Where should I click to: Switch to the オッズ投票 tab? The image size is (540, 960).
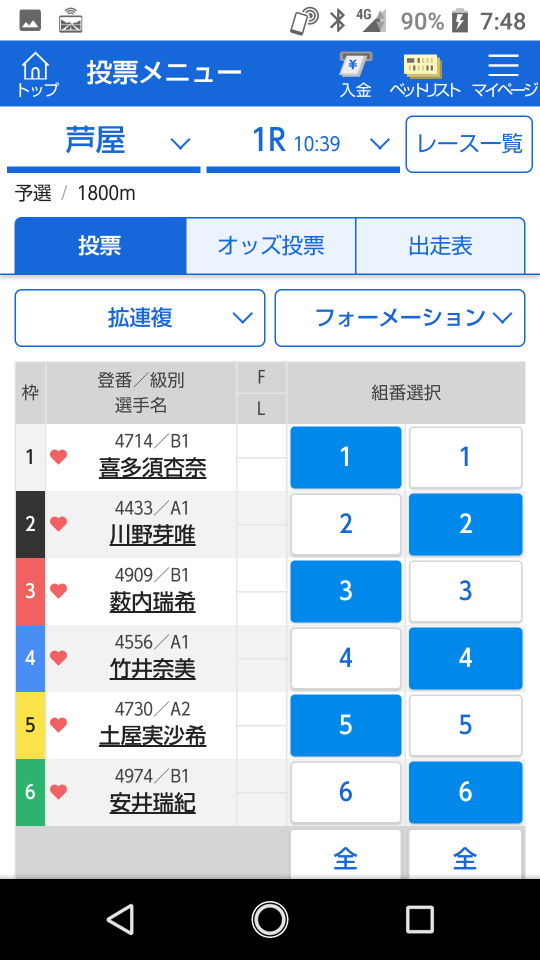271,246
